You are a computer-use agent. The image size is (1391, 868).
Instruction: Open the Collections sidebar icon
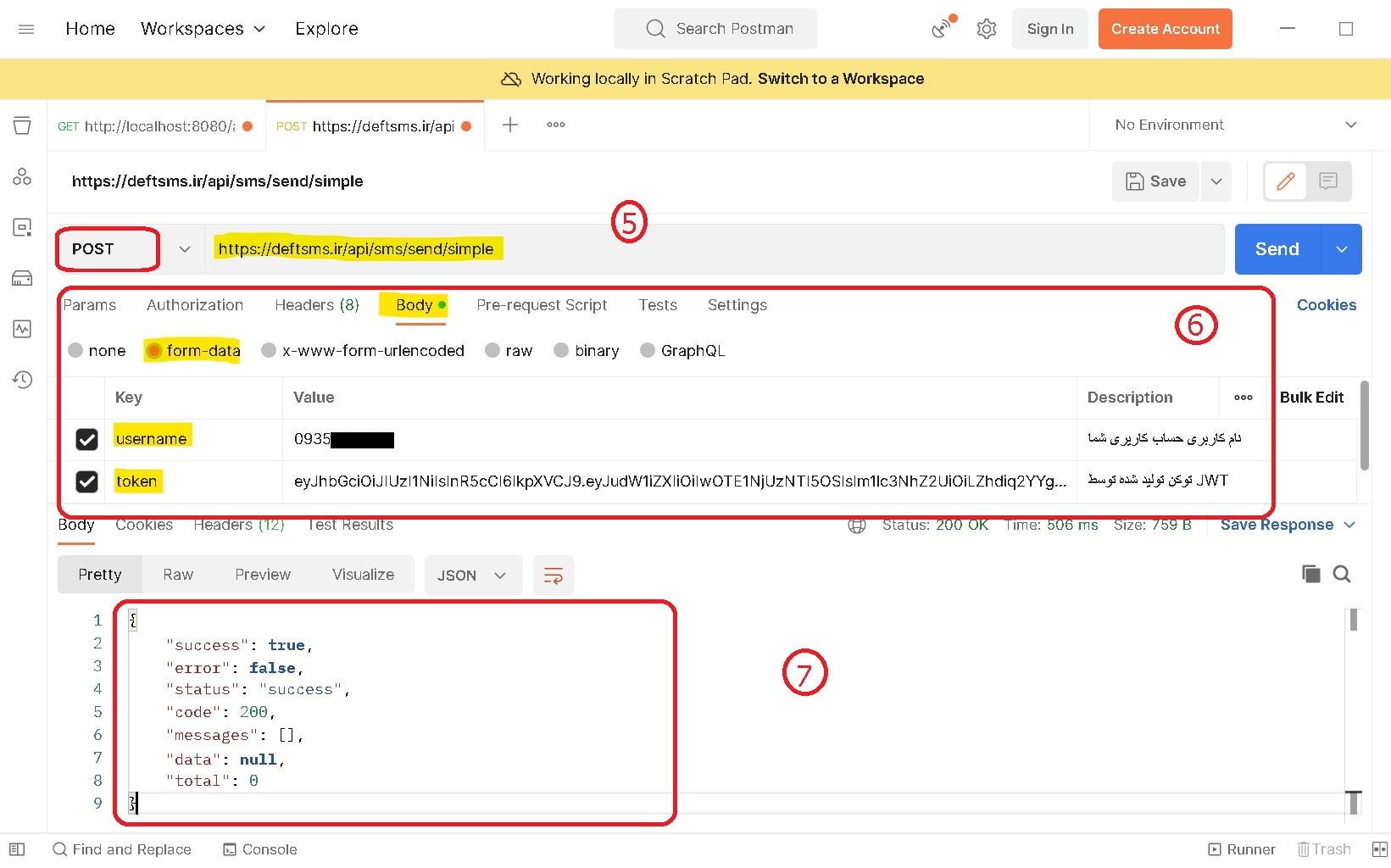(22, 125)
